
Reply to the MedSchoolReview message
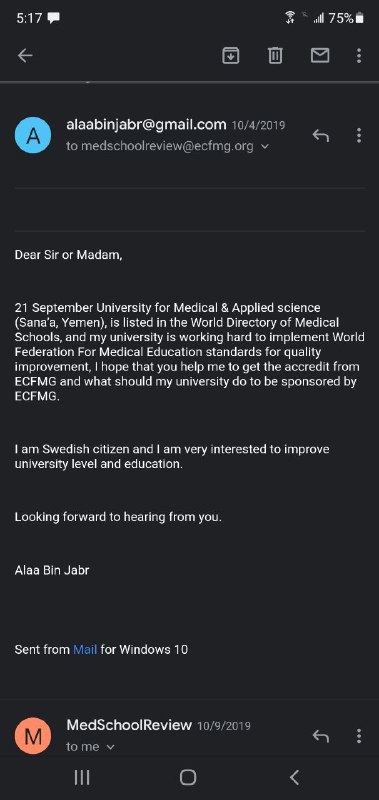tap(320, 736)
